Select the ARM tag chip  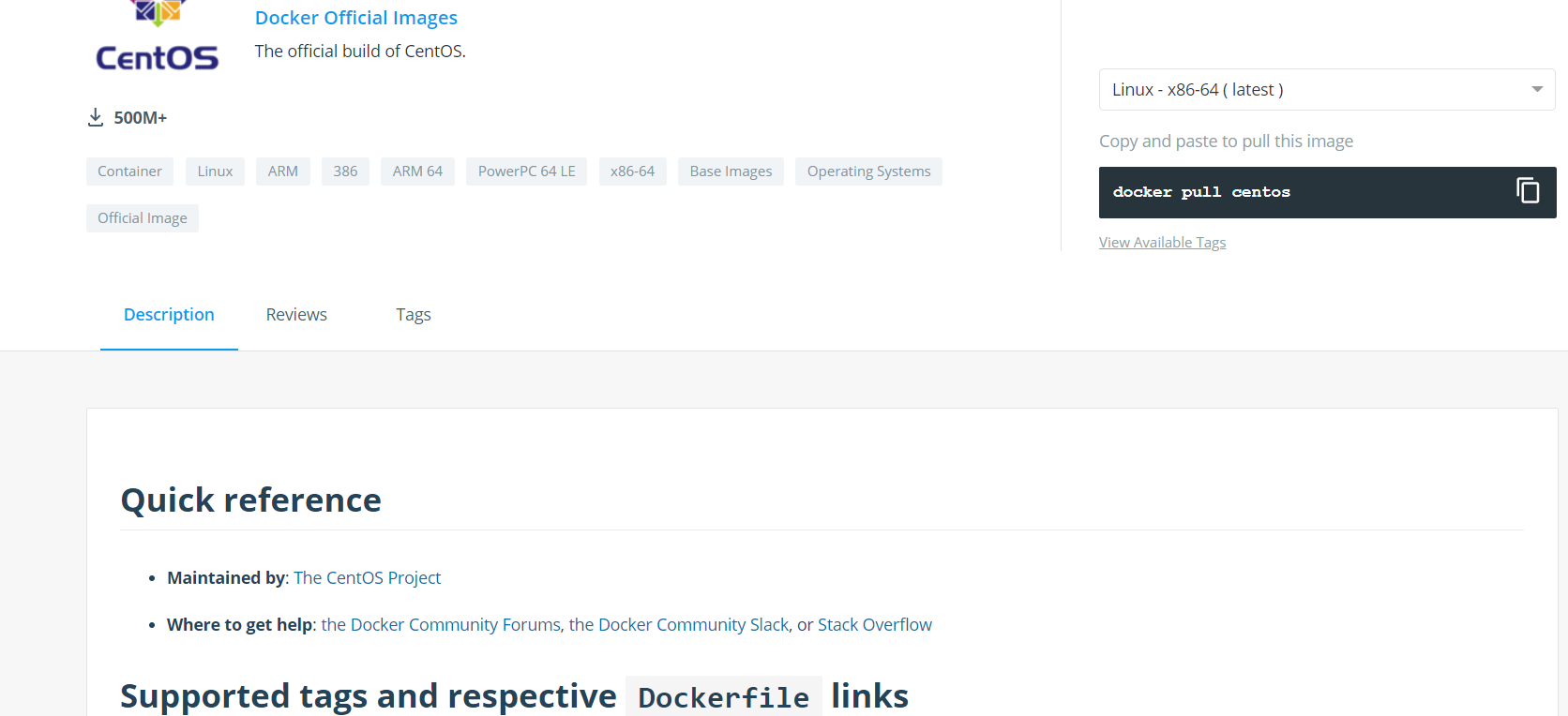[283, 172]
